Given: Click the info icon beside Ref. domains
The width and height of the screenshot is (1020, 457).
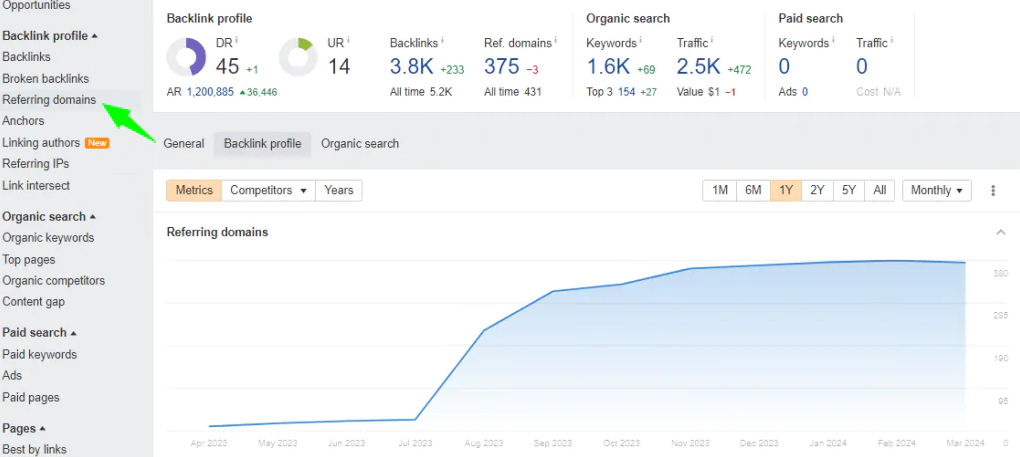Looking at the screenshot, I should (x=557, y=42).
